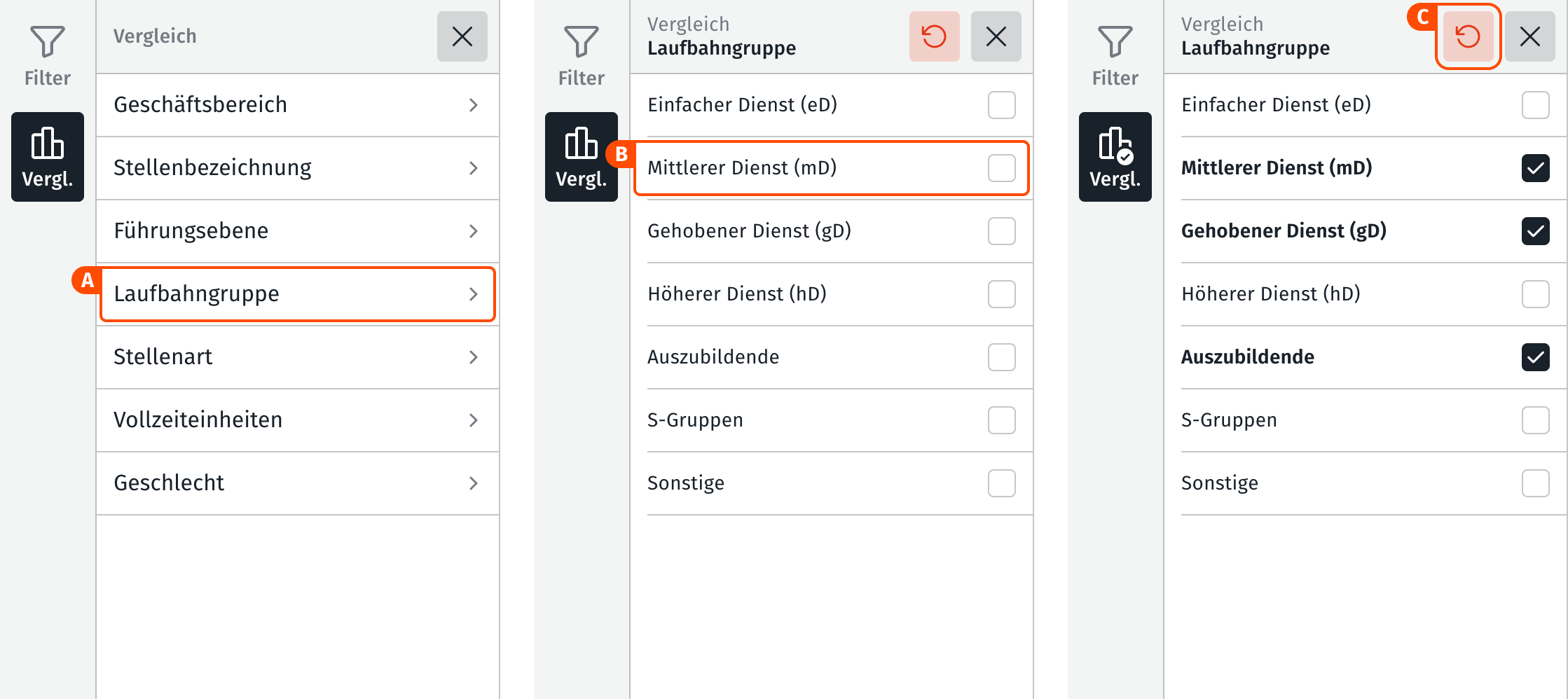Expand the Geschlecht chevron arrow

point(474,483)
